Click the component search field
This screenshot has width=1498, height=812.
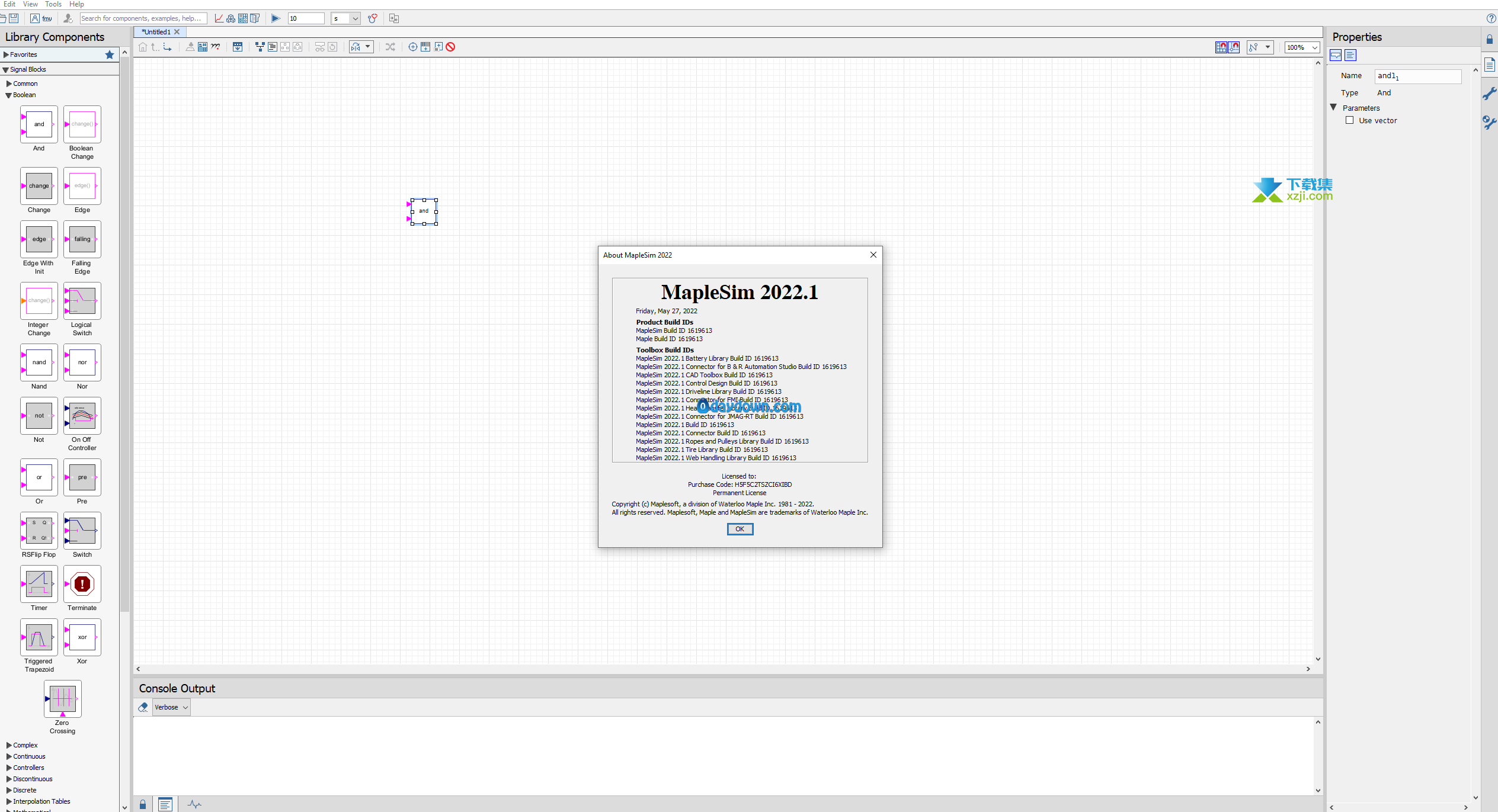(x=143, y=18)
